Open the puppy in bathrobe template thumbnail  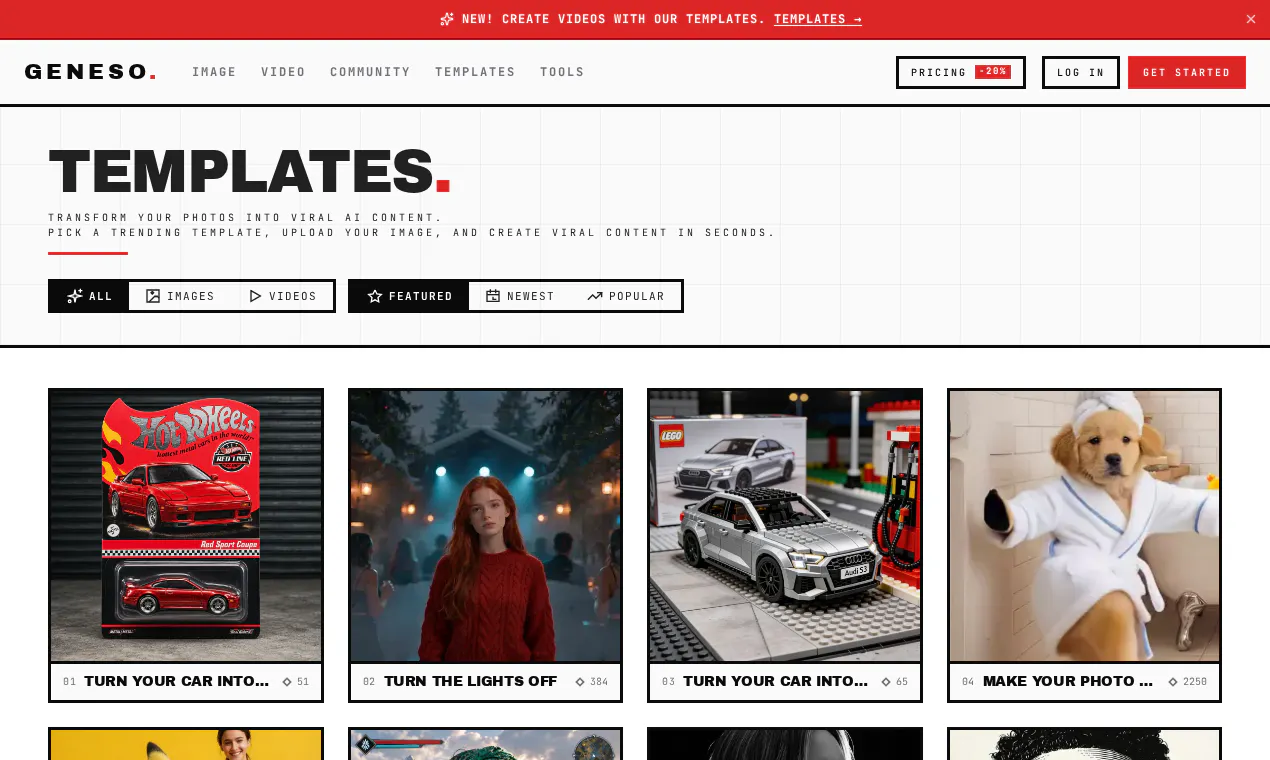coord(1084,526)
